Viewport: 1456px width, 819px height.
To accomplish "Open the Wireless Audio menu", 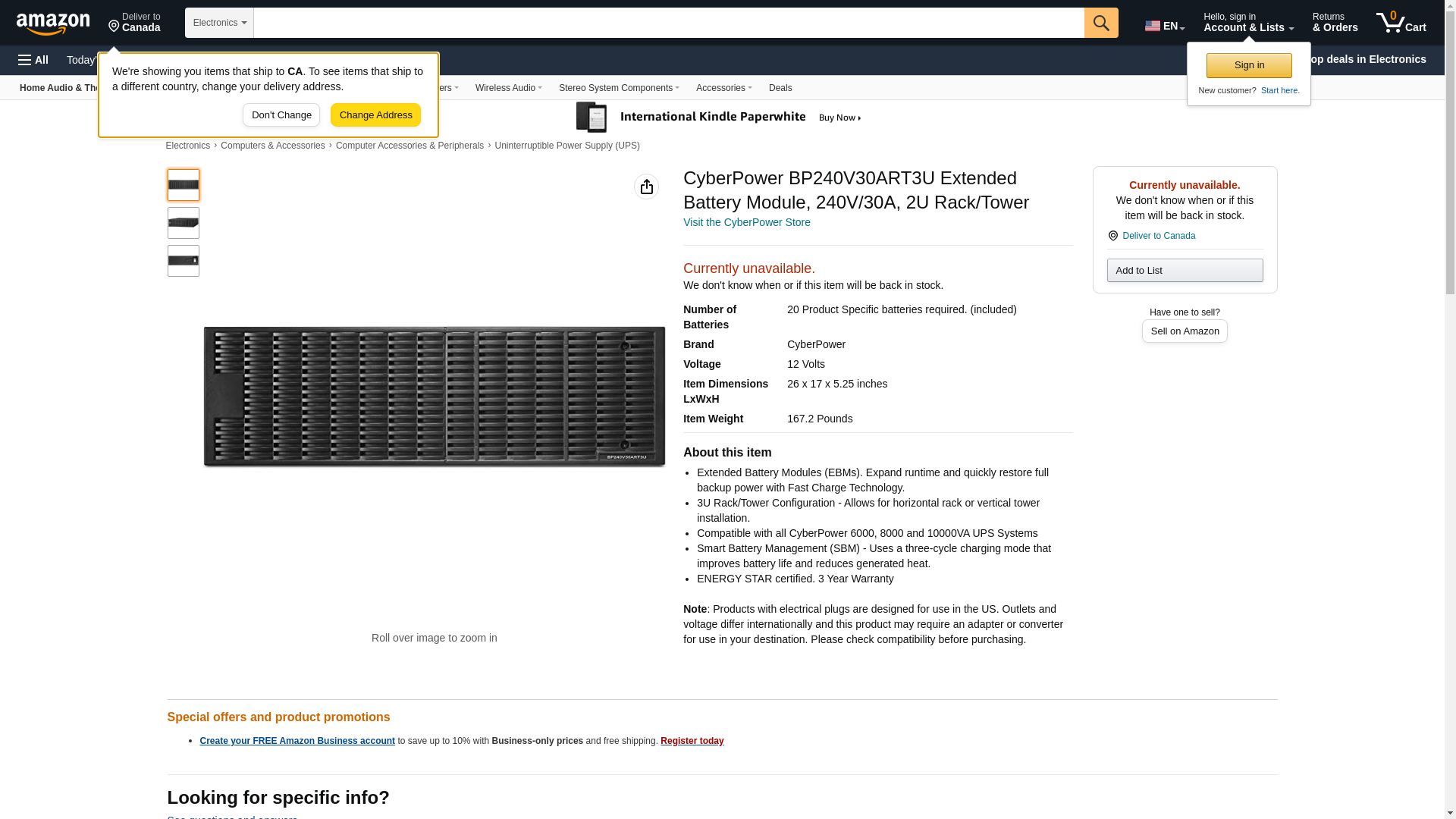I will (x=508, y=88).
